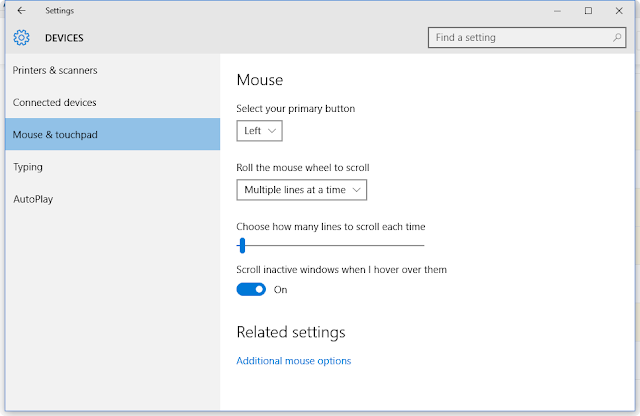
Task: Click the search magnifier icon
Action: pyautogui.click(x=617, y=38)
